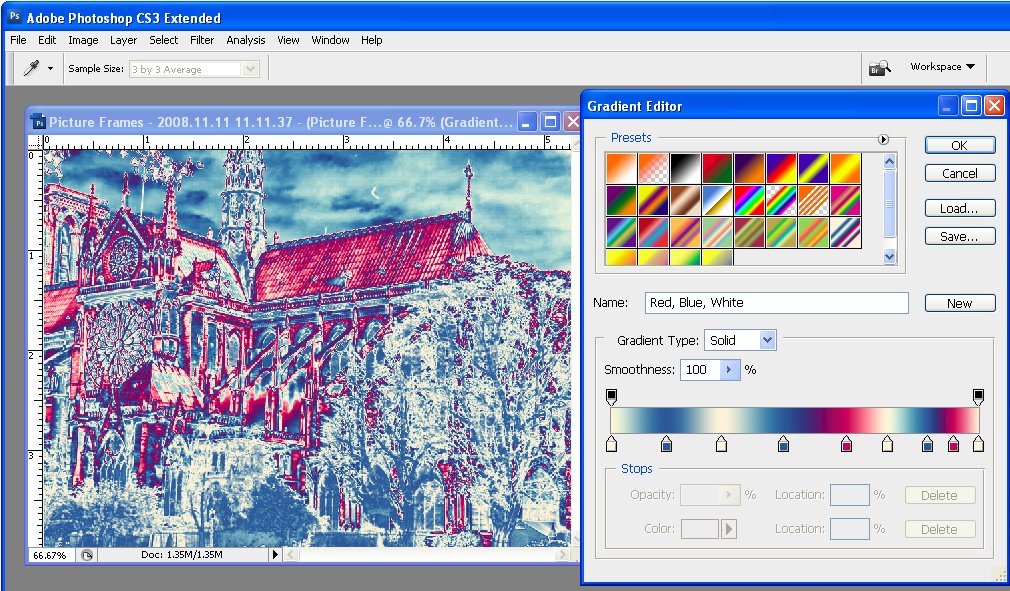The width and height of the screenshot is (1010, 591).
Task: Click the 'Doc: 1.35M/1.35M' status text
Action: click(x=182, y=554)
